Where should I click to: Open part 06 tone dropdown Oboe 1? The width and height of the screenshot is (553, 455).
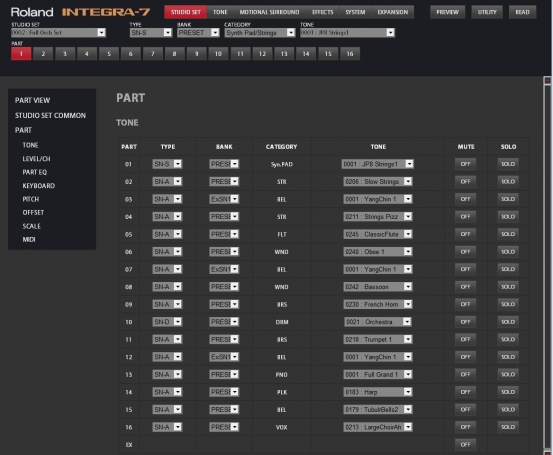[377, 251]
